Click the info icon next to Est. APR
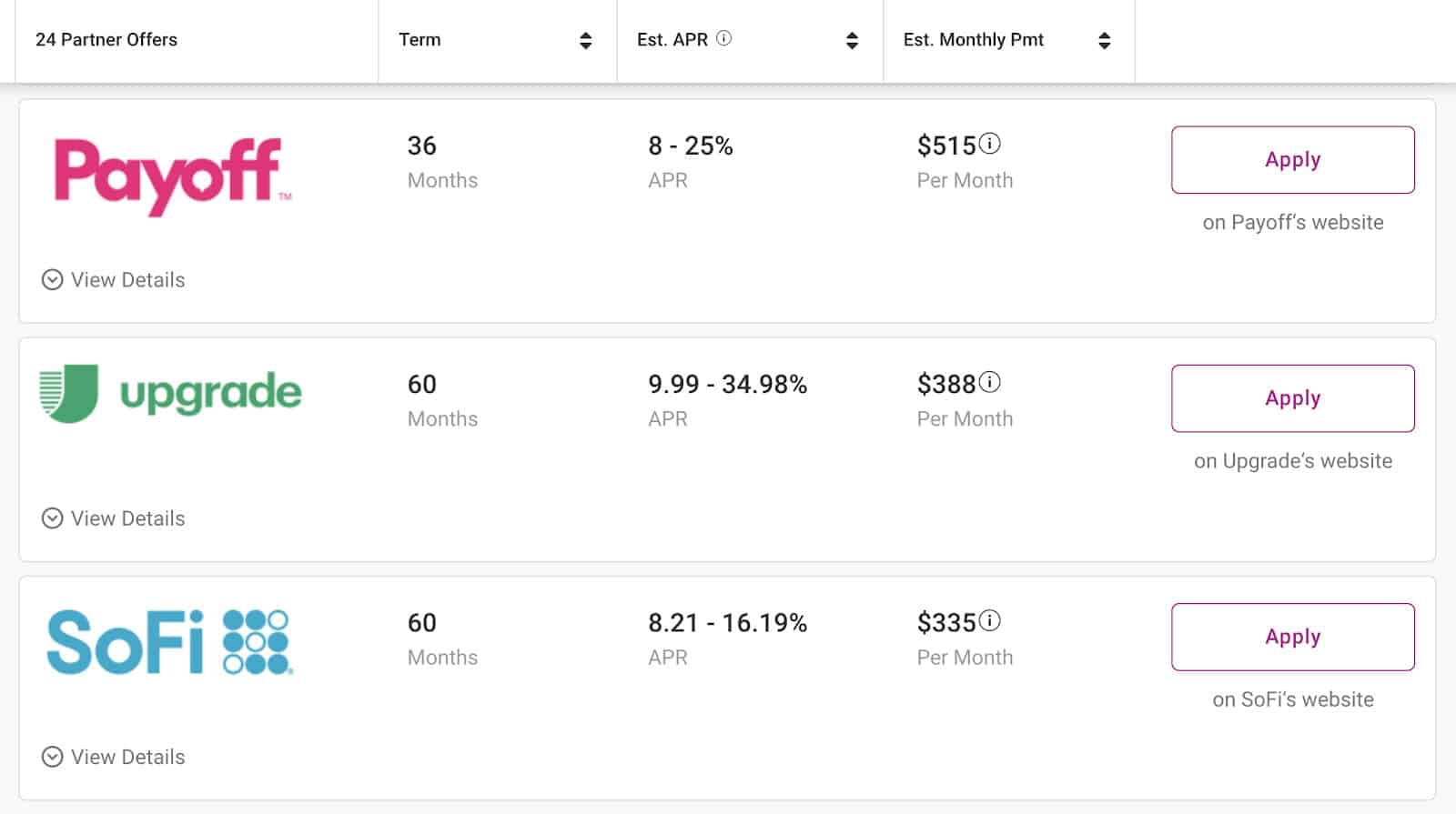This screenshot has height=814, width=1456. (x=723, y=38)
